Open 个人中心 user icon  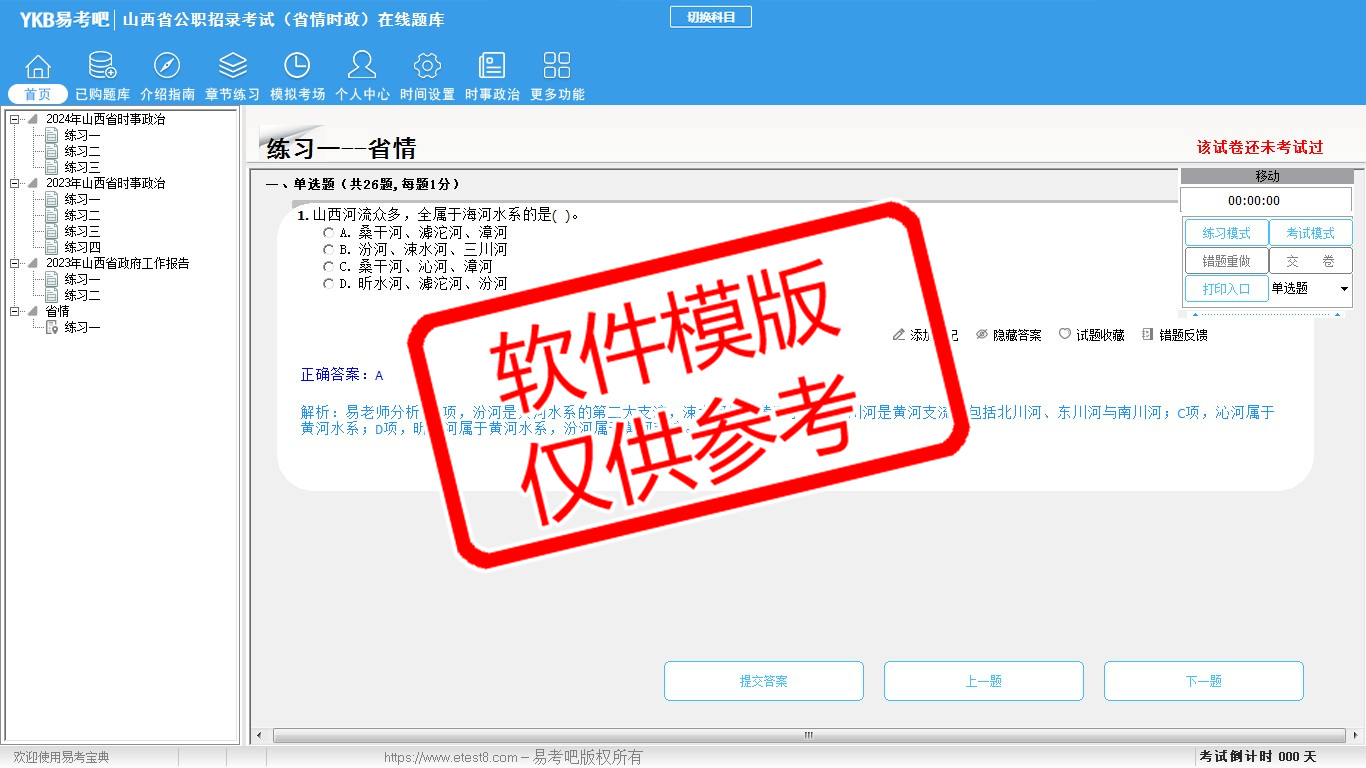point(362,67)
